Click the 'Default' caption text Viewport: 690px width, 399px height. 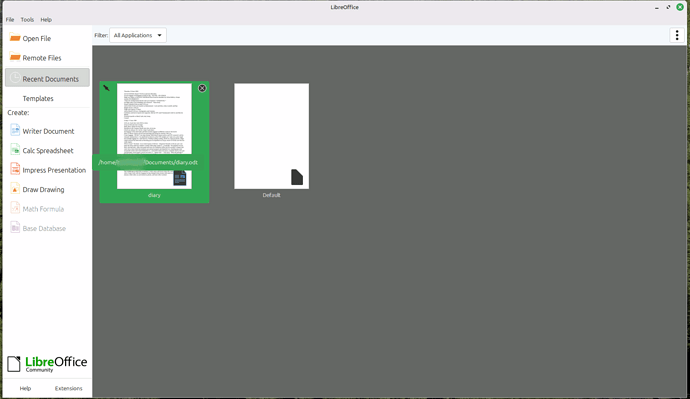click(x=272, y=195)
